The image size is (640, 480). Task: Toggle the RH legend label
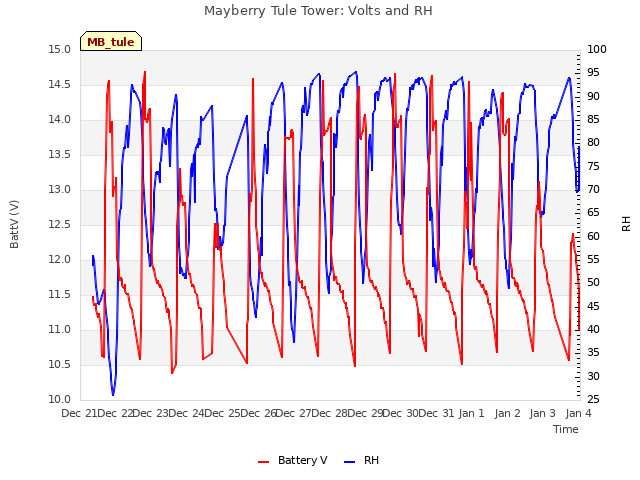click(371, 460)
